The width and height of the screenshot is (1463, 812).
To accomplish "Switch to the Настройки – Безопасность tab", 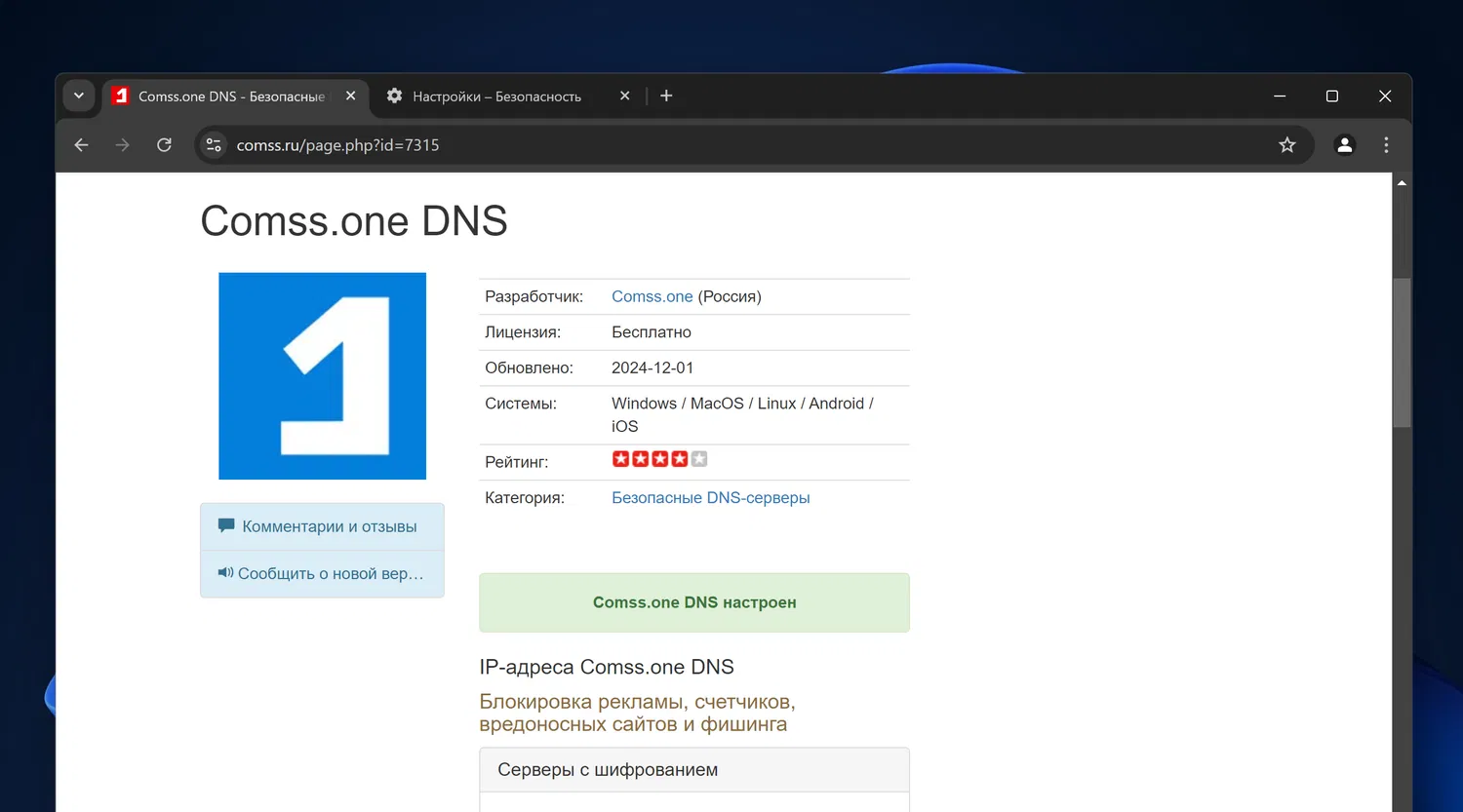I will pos(496,97).
